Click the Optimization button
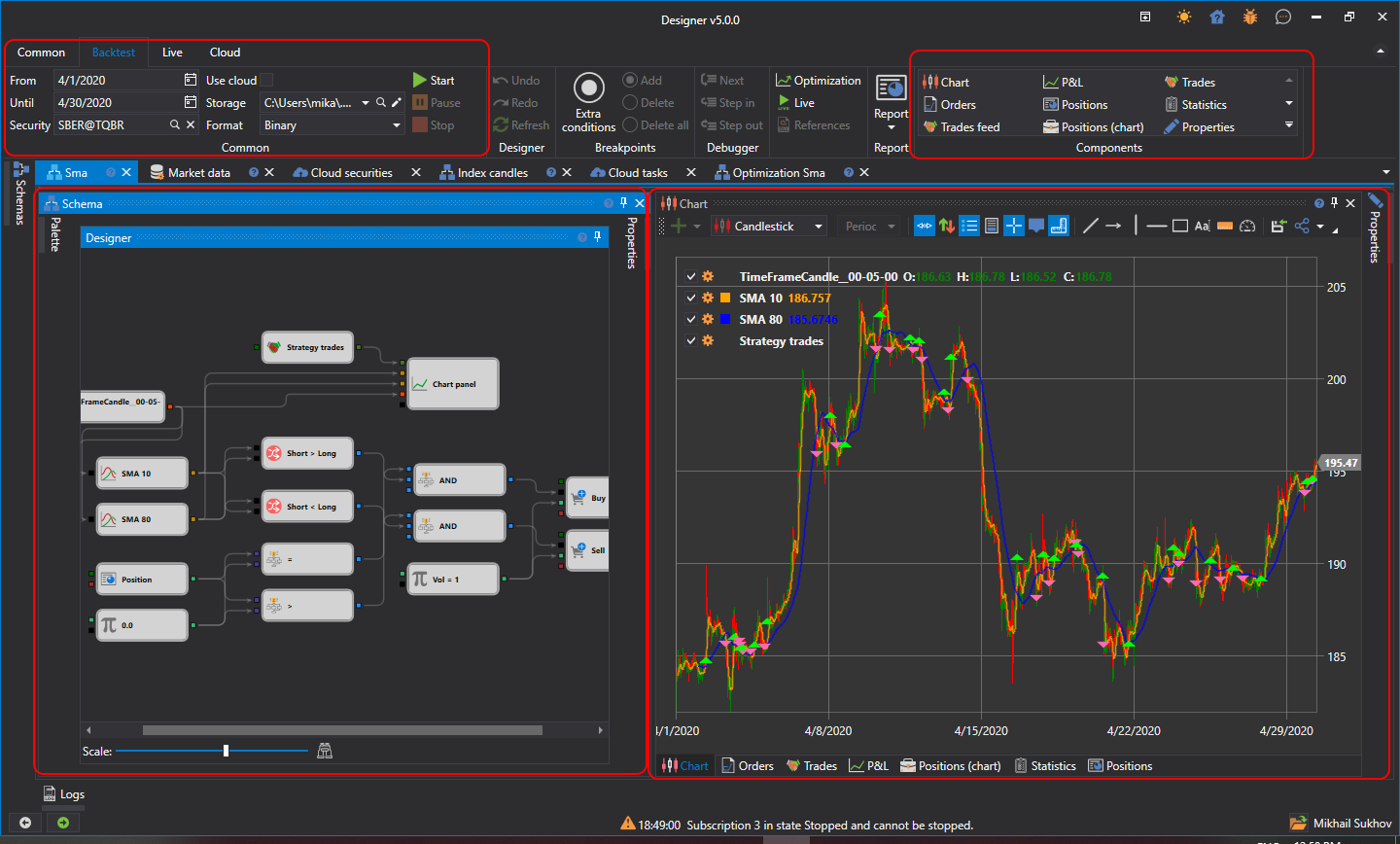 click(x=819, y=81)
